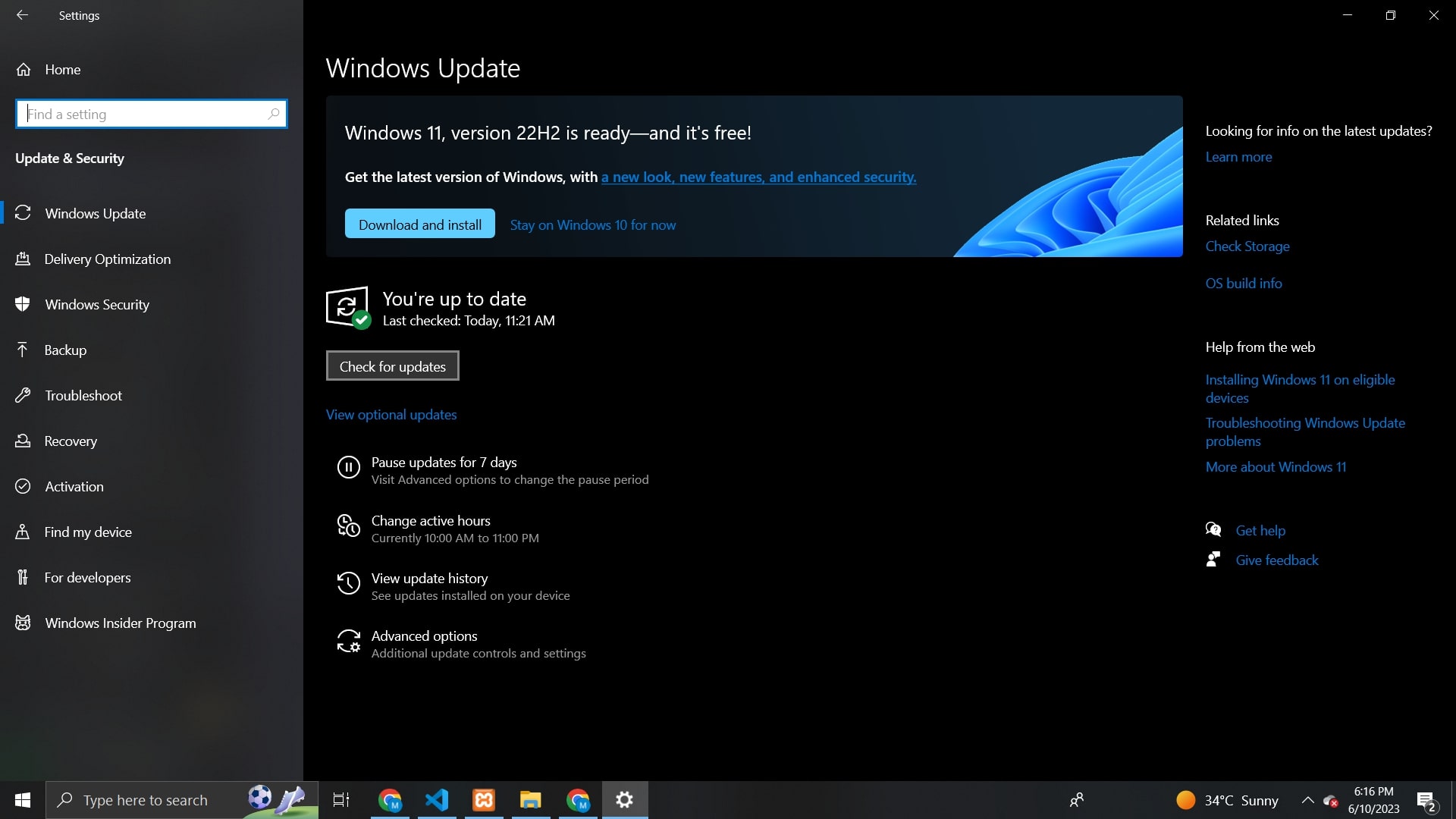The height and width of the screenshot is (819, 1456).
Task: Click the search magnifier icon in settings box
Action: coord(274,115)
